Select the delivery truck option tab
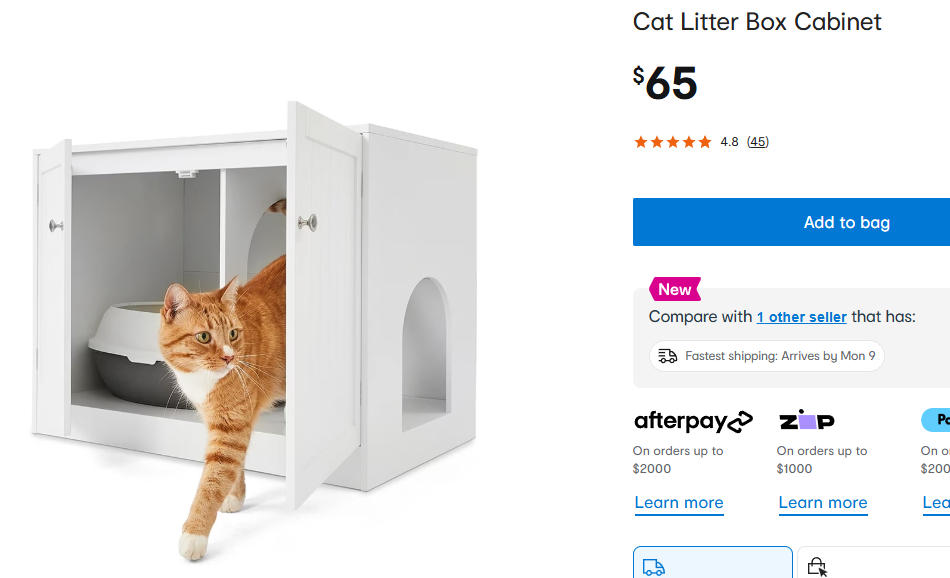Screen dimensions: 950x578 click(712, 563)
